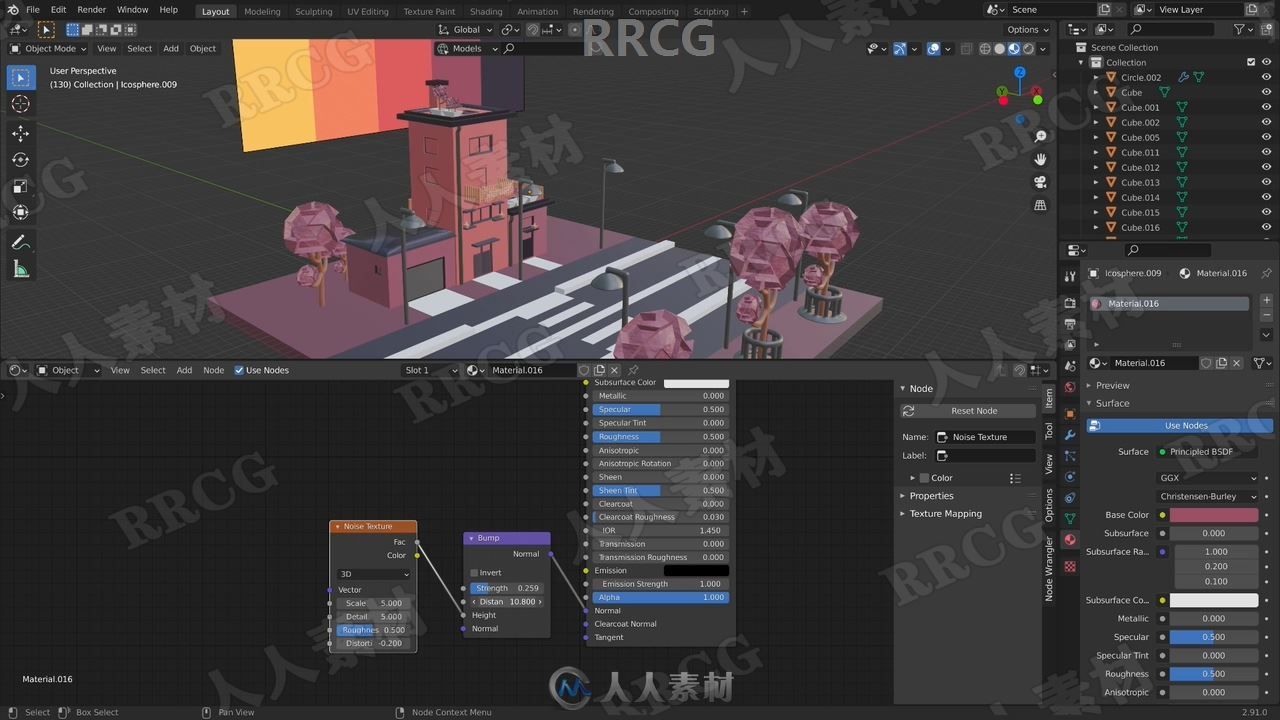This screenshot has height=720, width=1280.
Task: Hide Cube.013 using eye icon
Action: pos(1266,182)
